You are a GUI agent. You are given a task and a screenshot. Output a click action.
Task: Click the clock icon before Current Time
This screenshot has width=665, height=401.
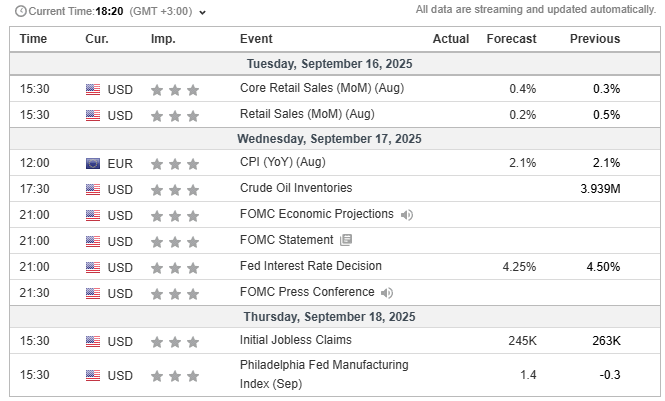20,11
